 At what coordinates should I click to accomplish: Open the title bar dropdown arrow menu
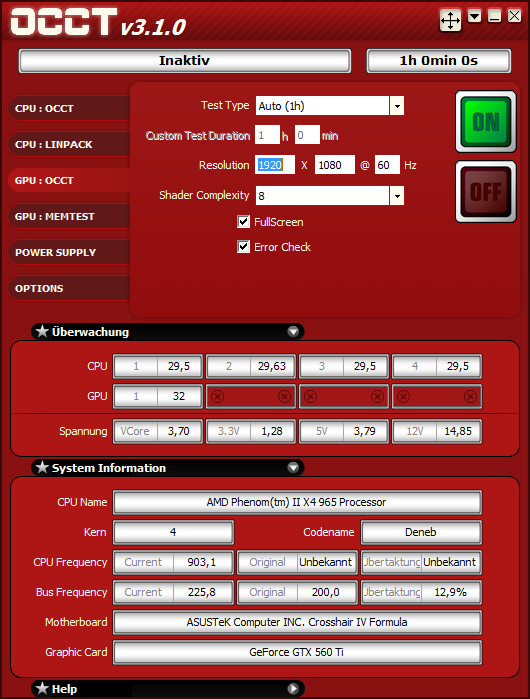pyautogui.click(x=474, y=17)
